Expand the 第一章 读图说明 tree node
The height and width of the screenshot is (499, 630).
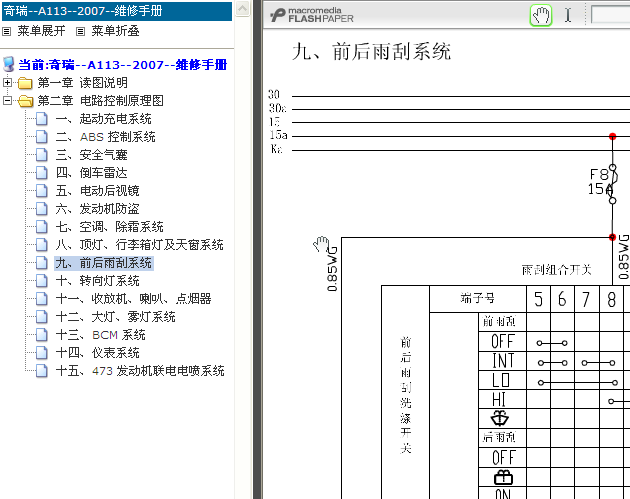(7, 83)
